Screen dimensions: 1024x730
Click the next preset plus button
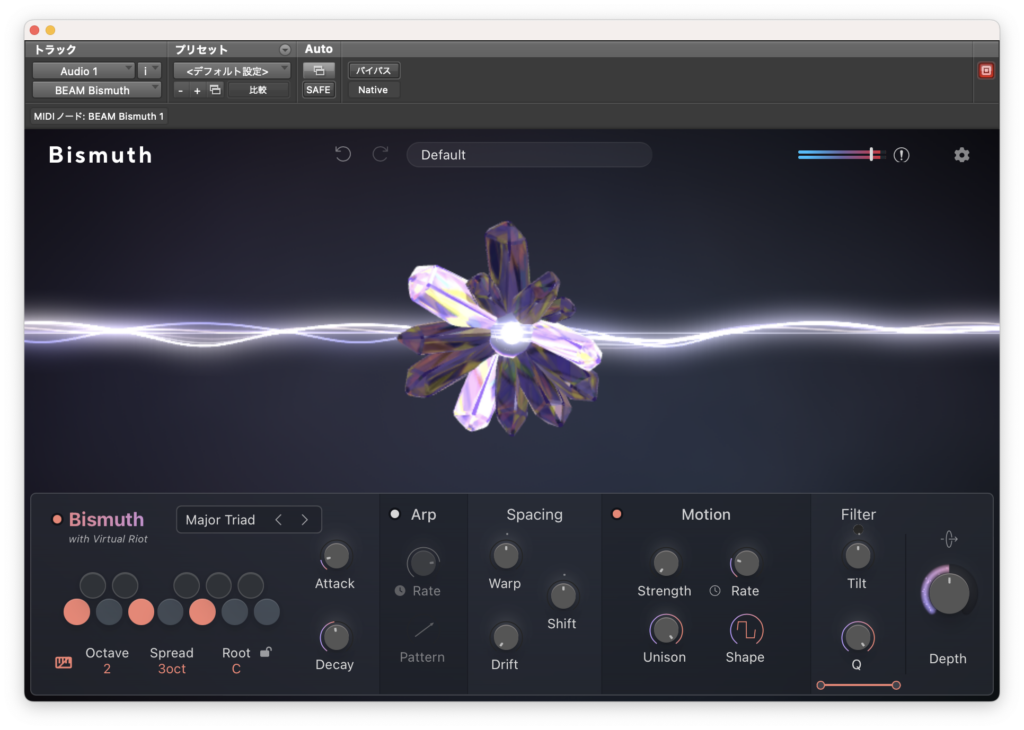(197, 91)
